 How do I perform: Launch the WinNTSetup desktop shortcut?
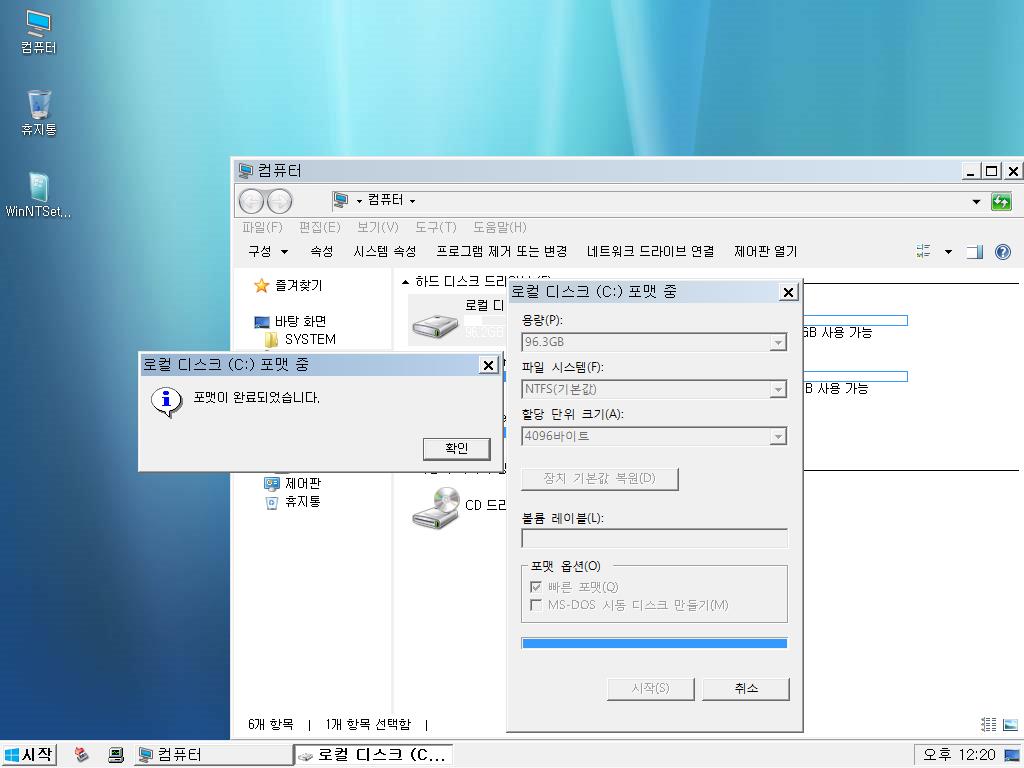click(x=38, y=194)
